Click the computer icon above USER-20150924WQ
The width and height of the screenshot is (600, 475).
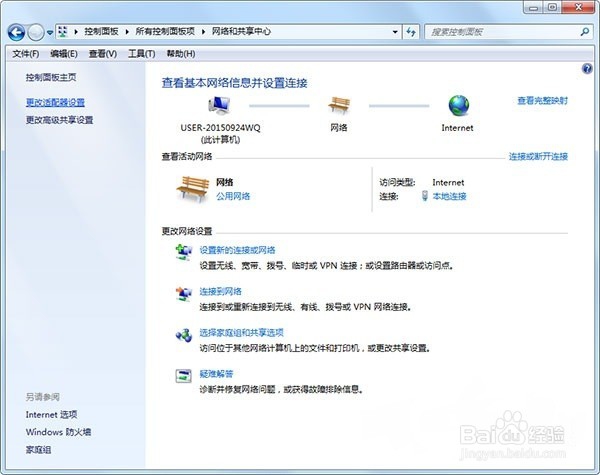pyautogui.click(x=219, y=105)
